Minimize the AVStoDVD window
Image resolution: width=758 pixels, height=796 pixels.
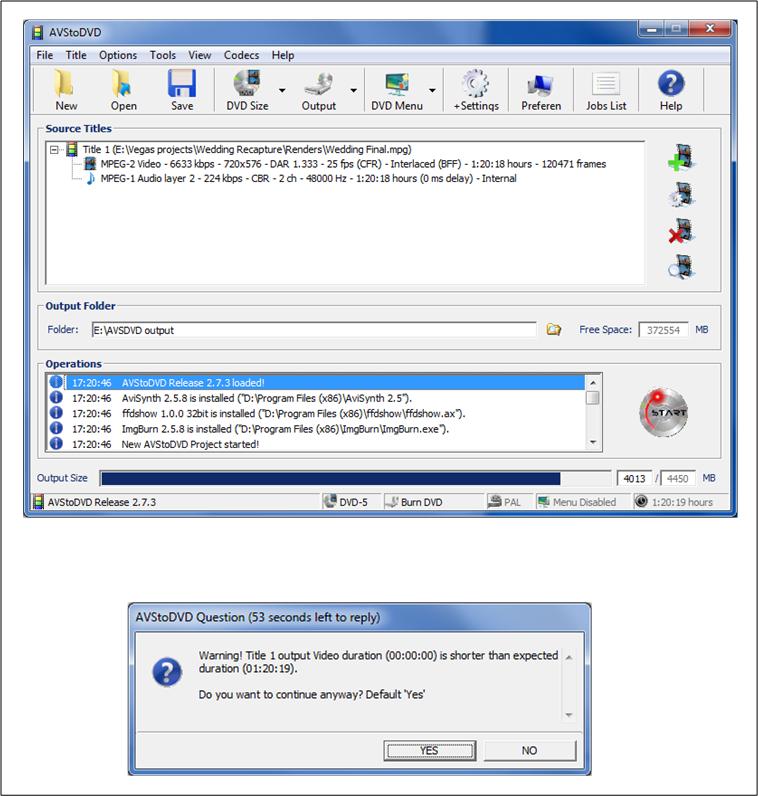pyautogui.click(x=651, y=29)
